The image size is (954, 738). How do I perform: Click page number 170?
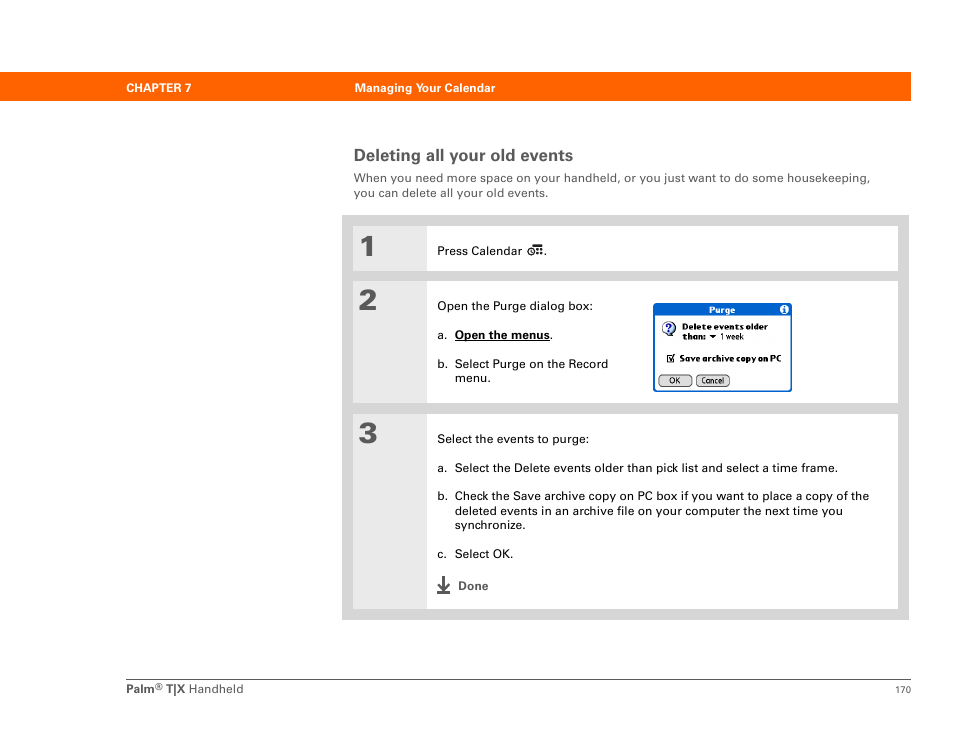pos(903,689)
